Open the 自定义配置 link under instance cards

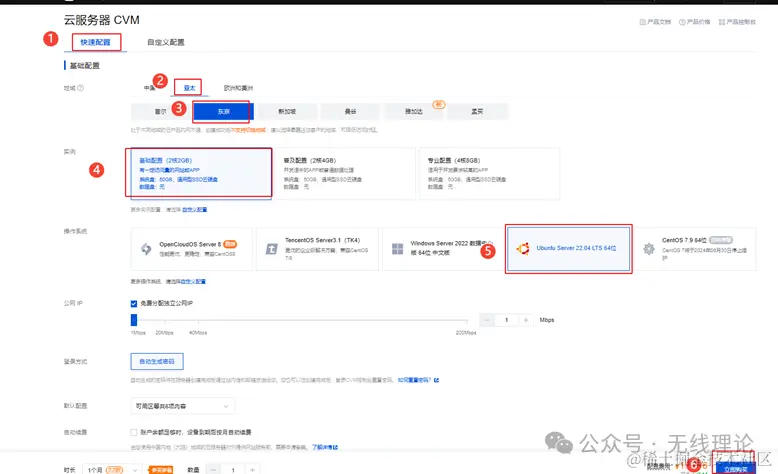coord(194,209)
